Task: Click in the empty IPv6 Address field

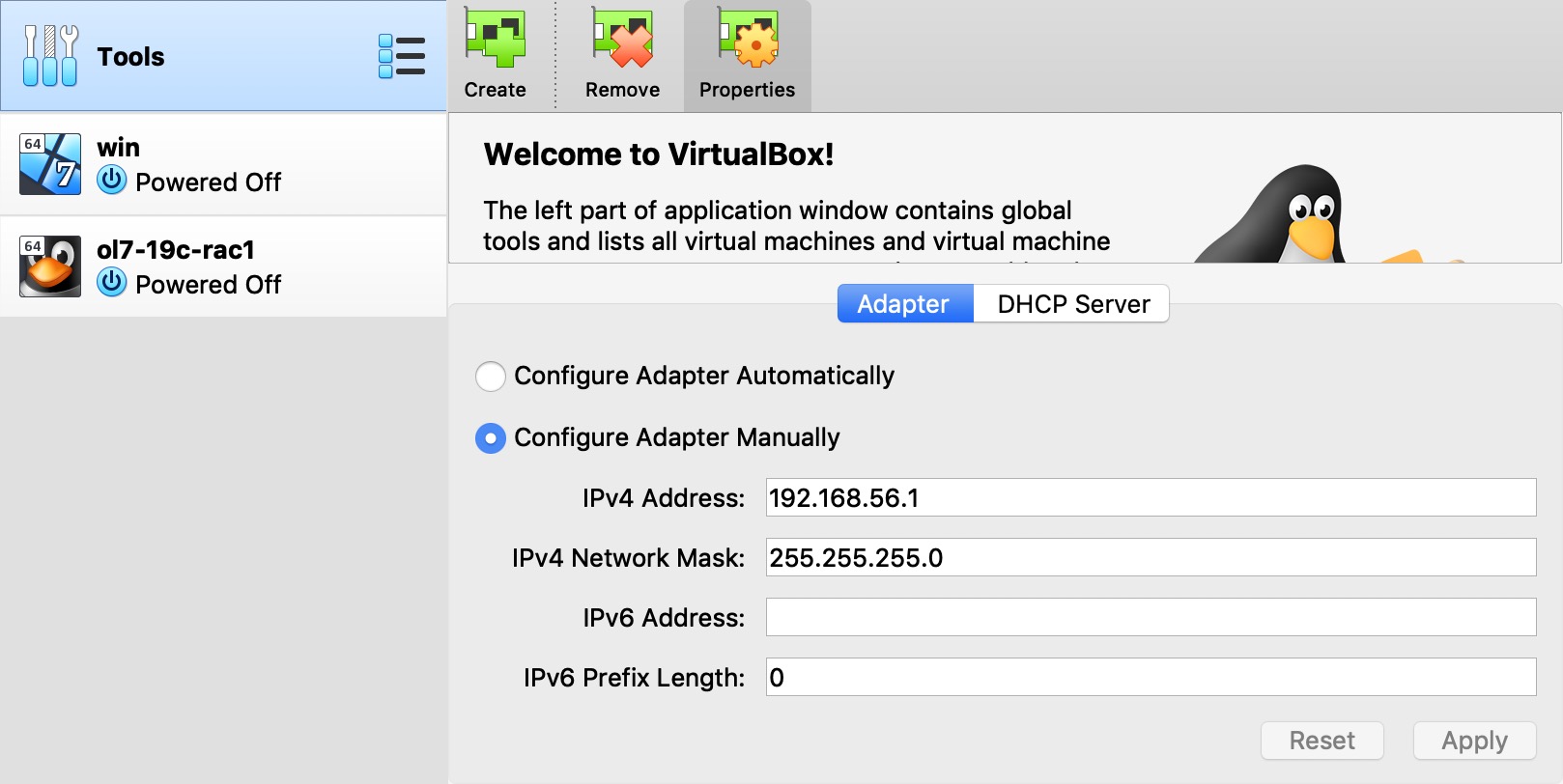Action: click(1151, 617)
